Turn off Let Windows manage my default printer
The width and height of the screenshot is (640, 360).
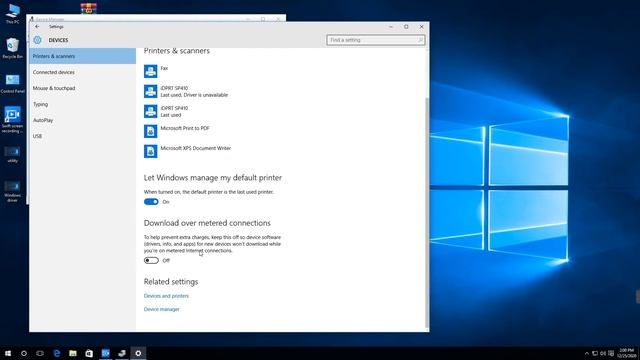coord(151,202)
